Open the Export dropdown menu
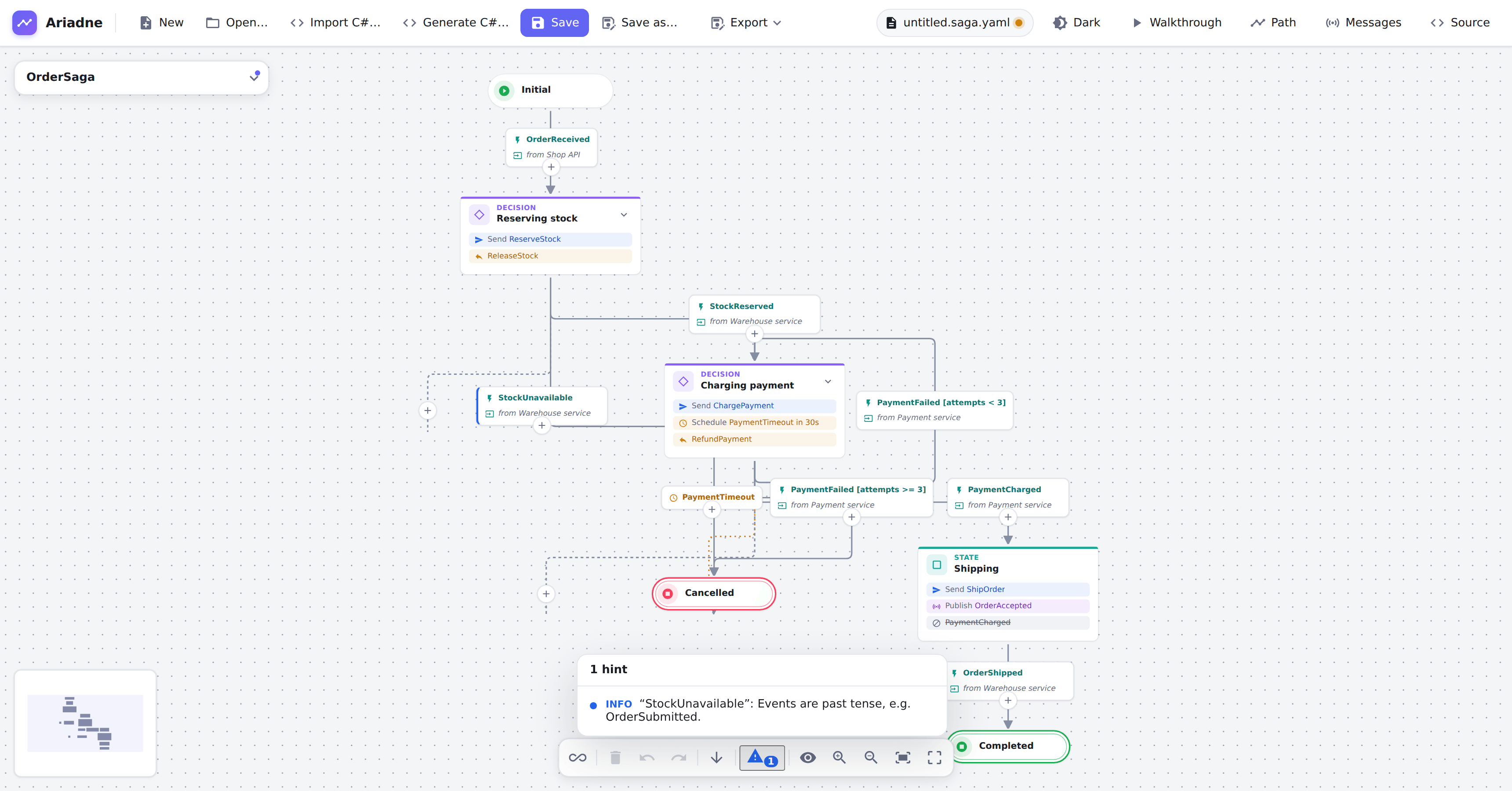Viewport: 1512px width, 791px height. pyautogui.click(x=746, y=22)
